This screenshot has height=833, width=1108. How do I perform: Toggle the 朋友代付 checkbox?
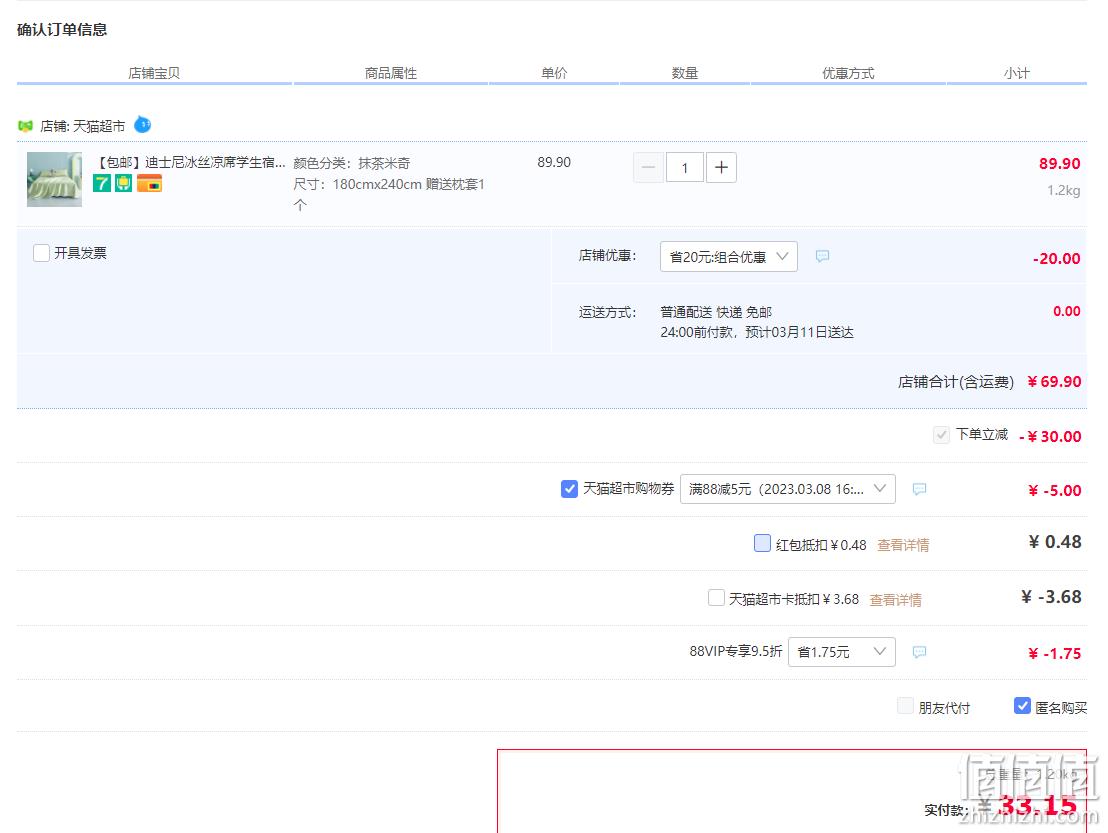[905, 706]
